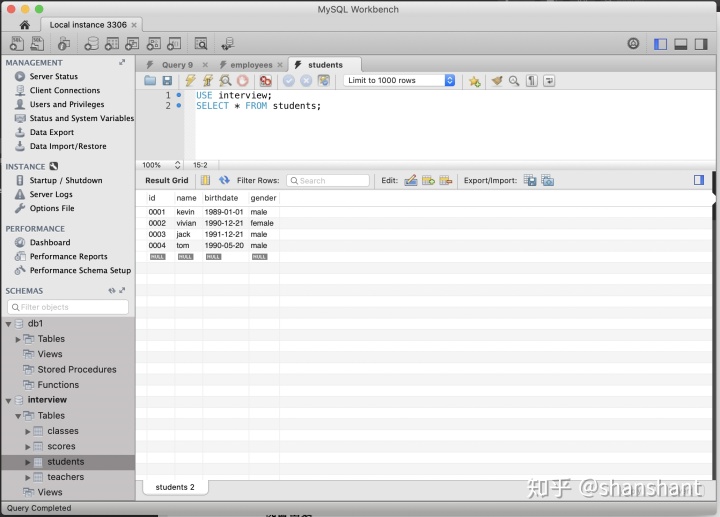The height and width of the screenshot is (517, 720).
Task: Execute the query with lightning icon
Action: click(x=190, y=81)
